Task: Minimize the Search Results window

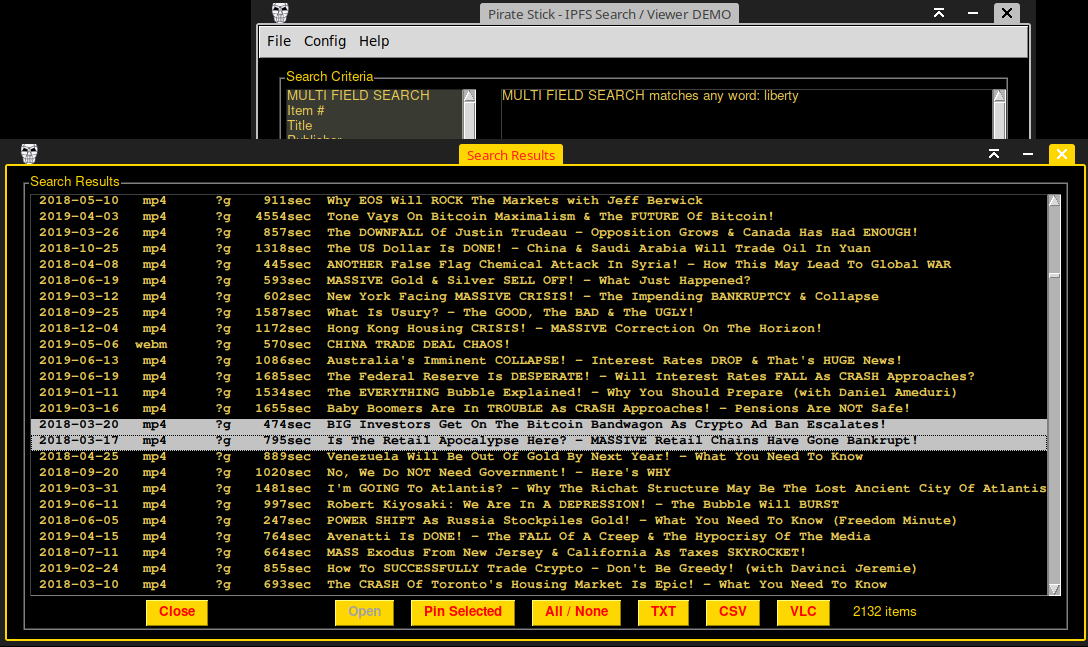Action: pos(1028,153)
